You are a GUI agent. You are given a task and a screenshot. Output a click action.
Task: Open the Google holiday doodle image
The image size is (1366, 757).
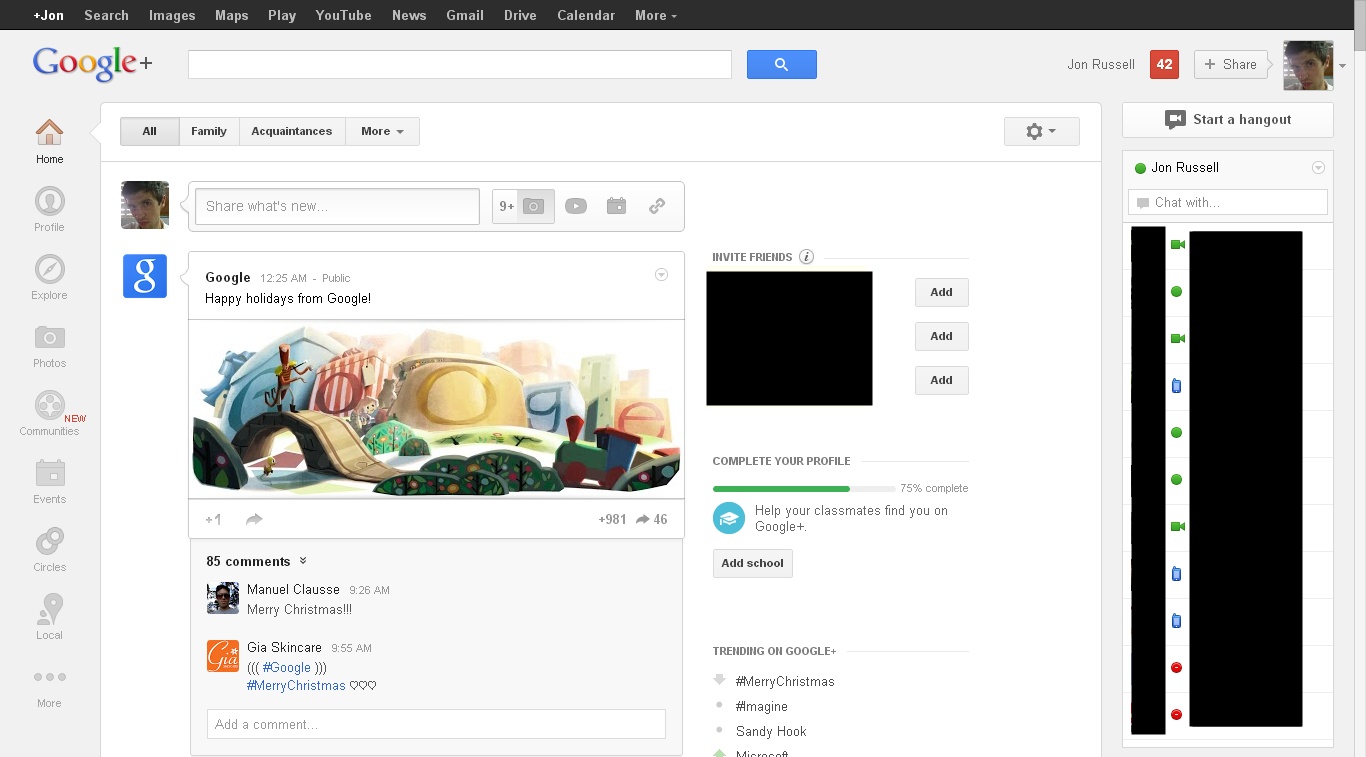click(436, 409)
